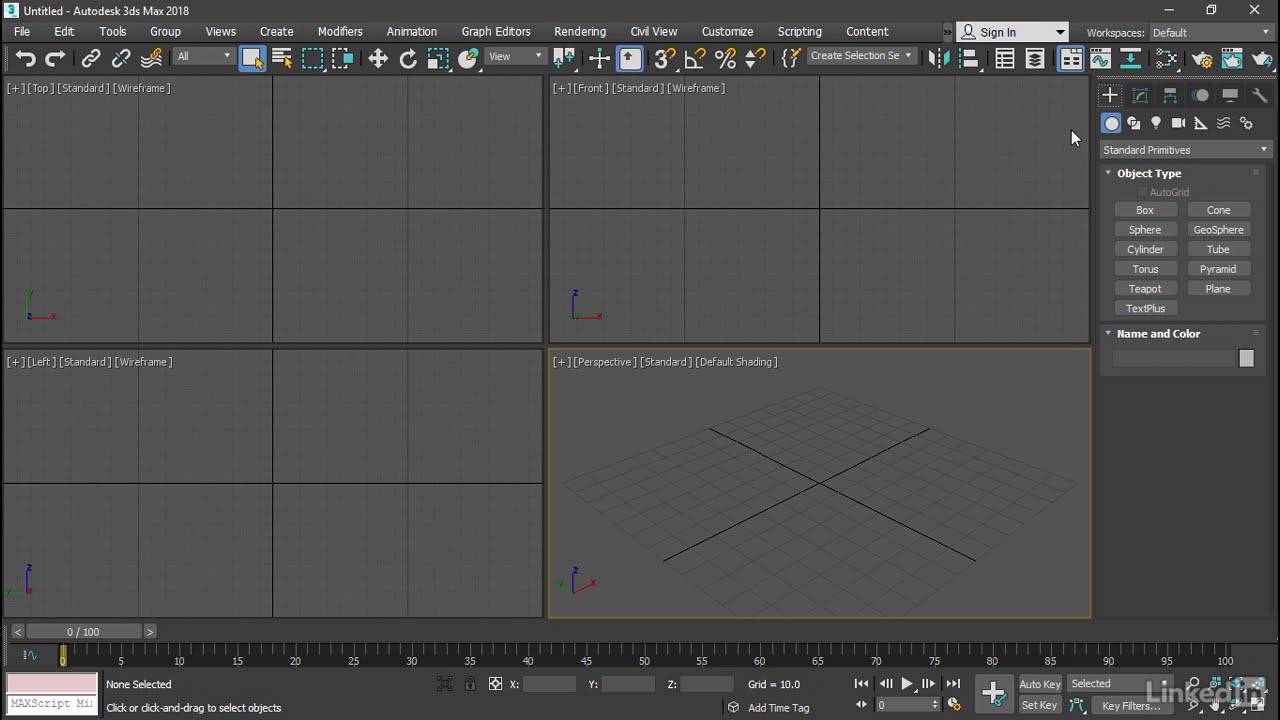Open the Scene Explorer toggle icon
The height and width of the screenshot is (720, 1280).
click(x=1005, y=59)
